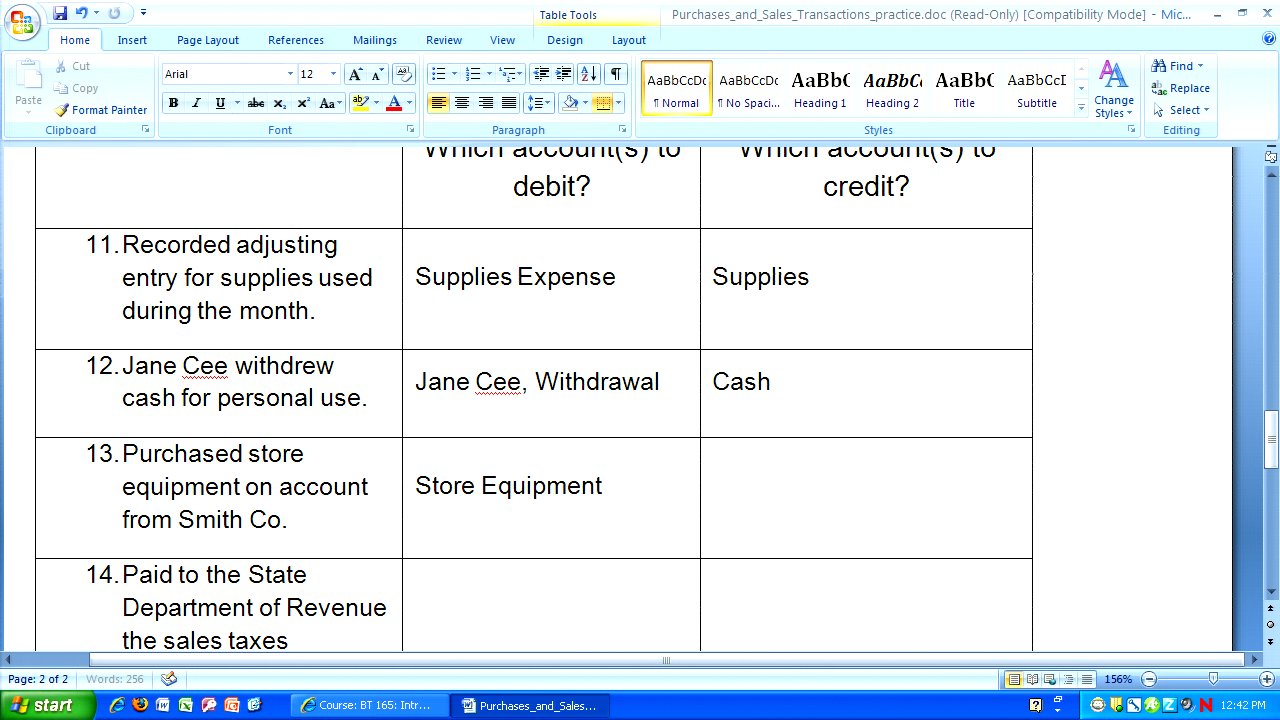Image resolution: width=1280 pixels, height=720 pixels.
Task: Adjust the zoom slider in status bar
Action: (1213, 679)
